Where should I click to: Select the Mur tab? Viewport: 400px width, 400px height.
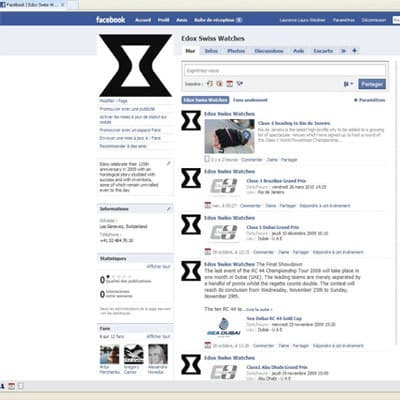[190, 51]
